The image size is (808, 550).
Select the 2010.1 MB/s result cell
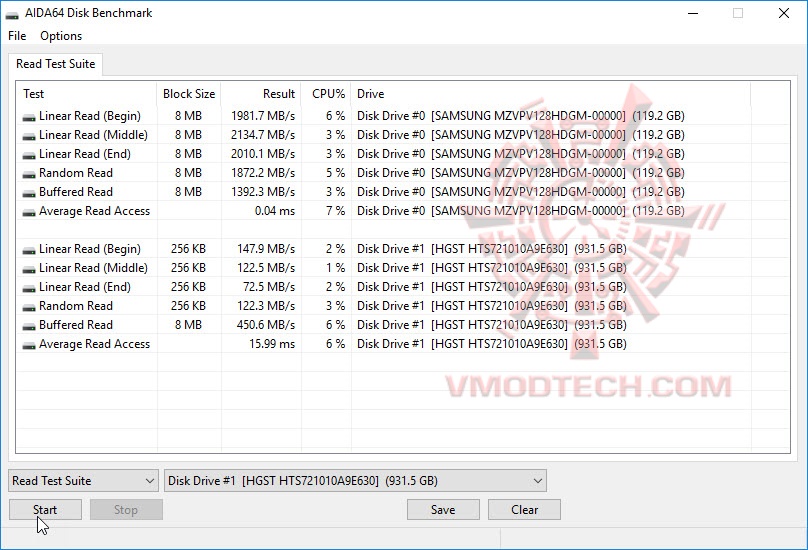tap(263, 154)
